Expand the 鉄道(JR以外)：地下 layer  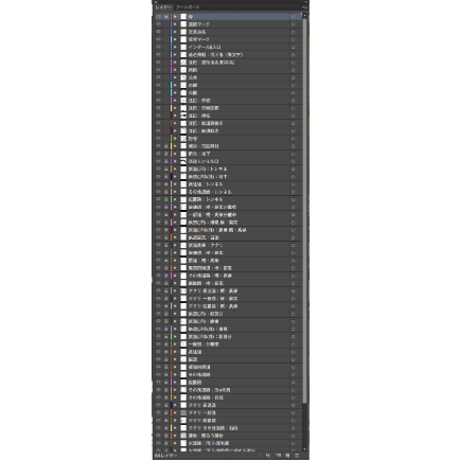pyautogui.click(x=175, y=177)
